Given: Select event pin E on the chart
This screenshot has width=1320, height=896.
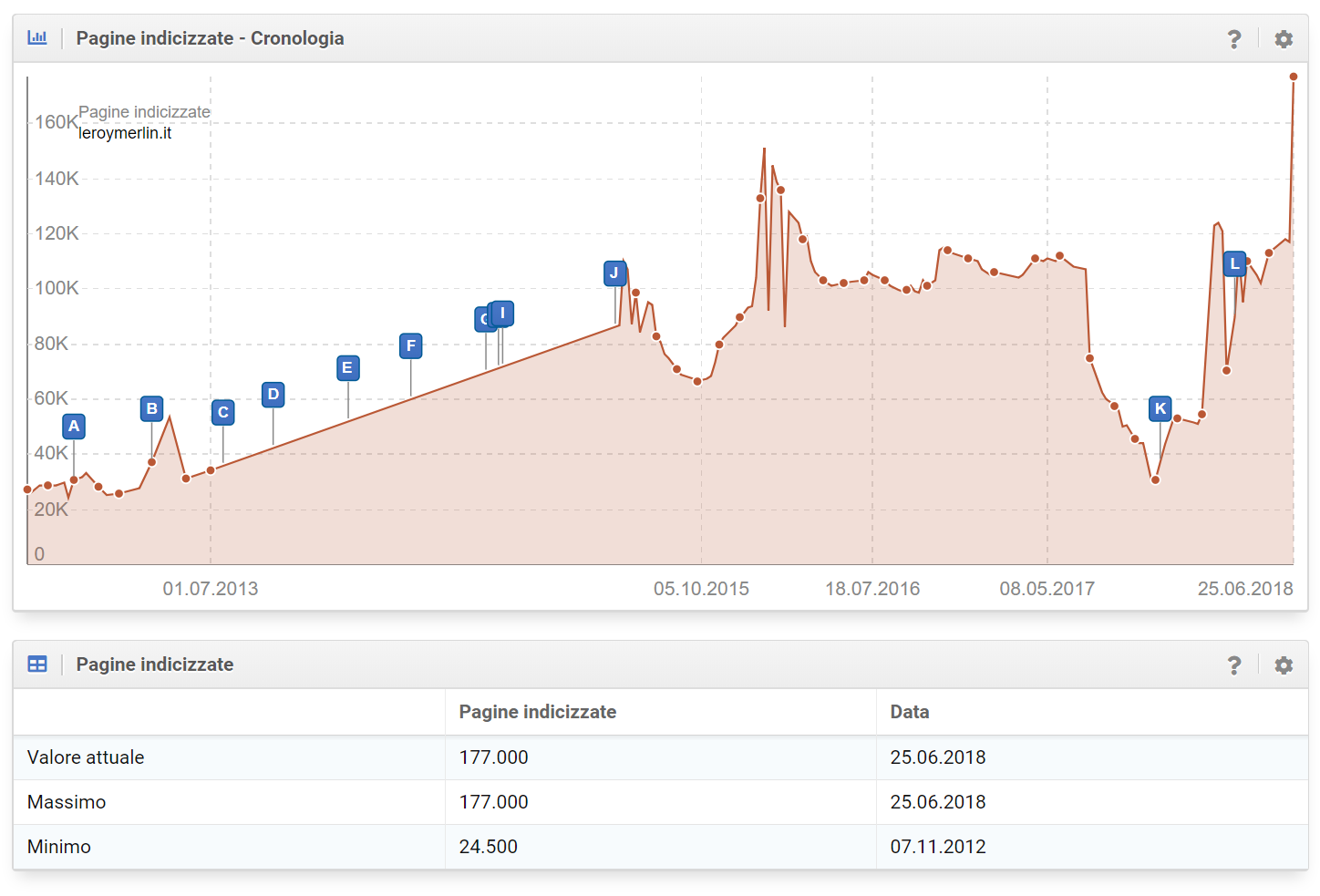Looking at the screenshot, I should click(x=347, y=368).
